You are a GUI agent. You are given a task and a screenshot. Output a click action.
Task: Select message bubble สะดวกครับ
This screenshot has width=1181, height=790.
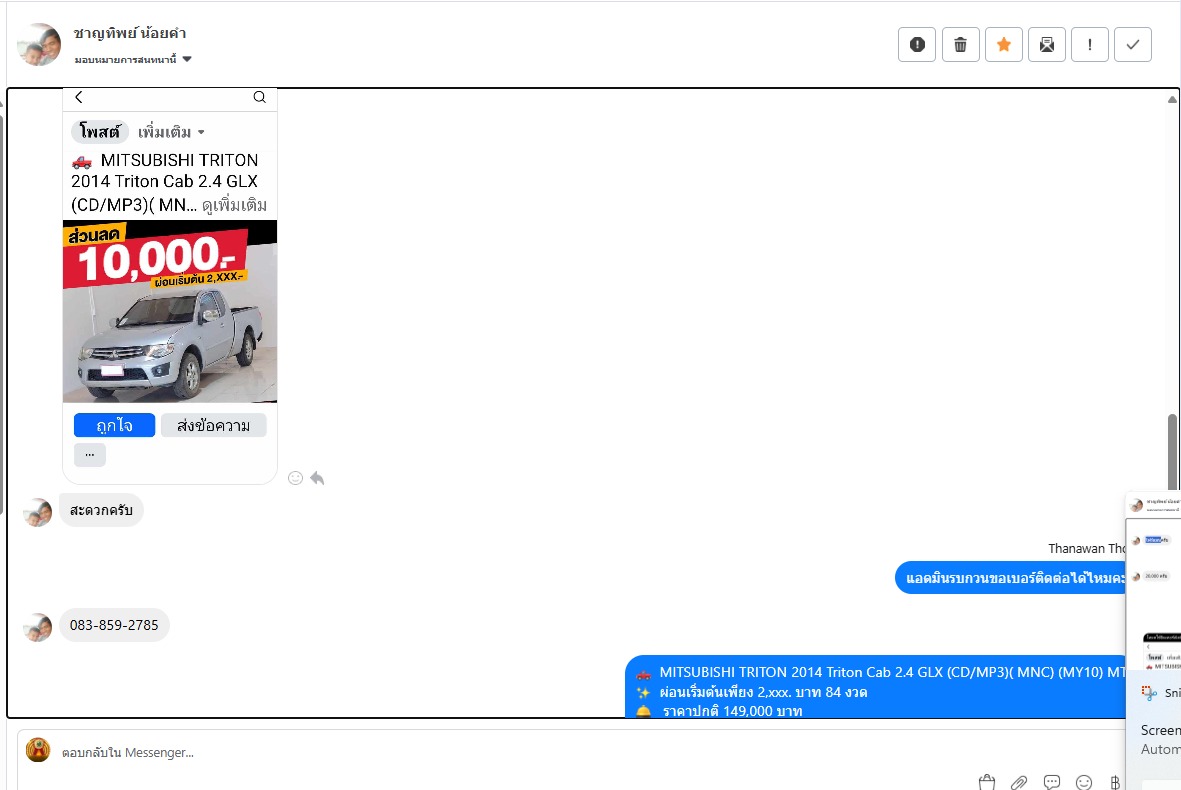[x=101, y=510]
